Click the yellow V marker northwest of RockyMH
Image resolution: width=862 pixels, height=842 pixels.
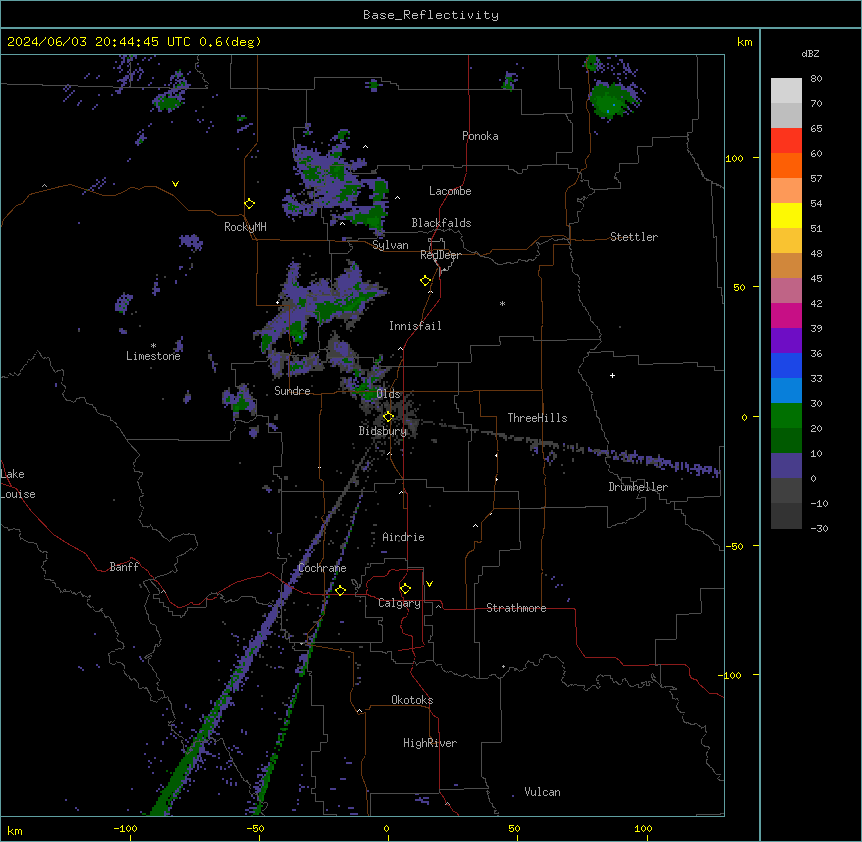coord(175,184)
